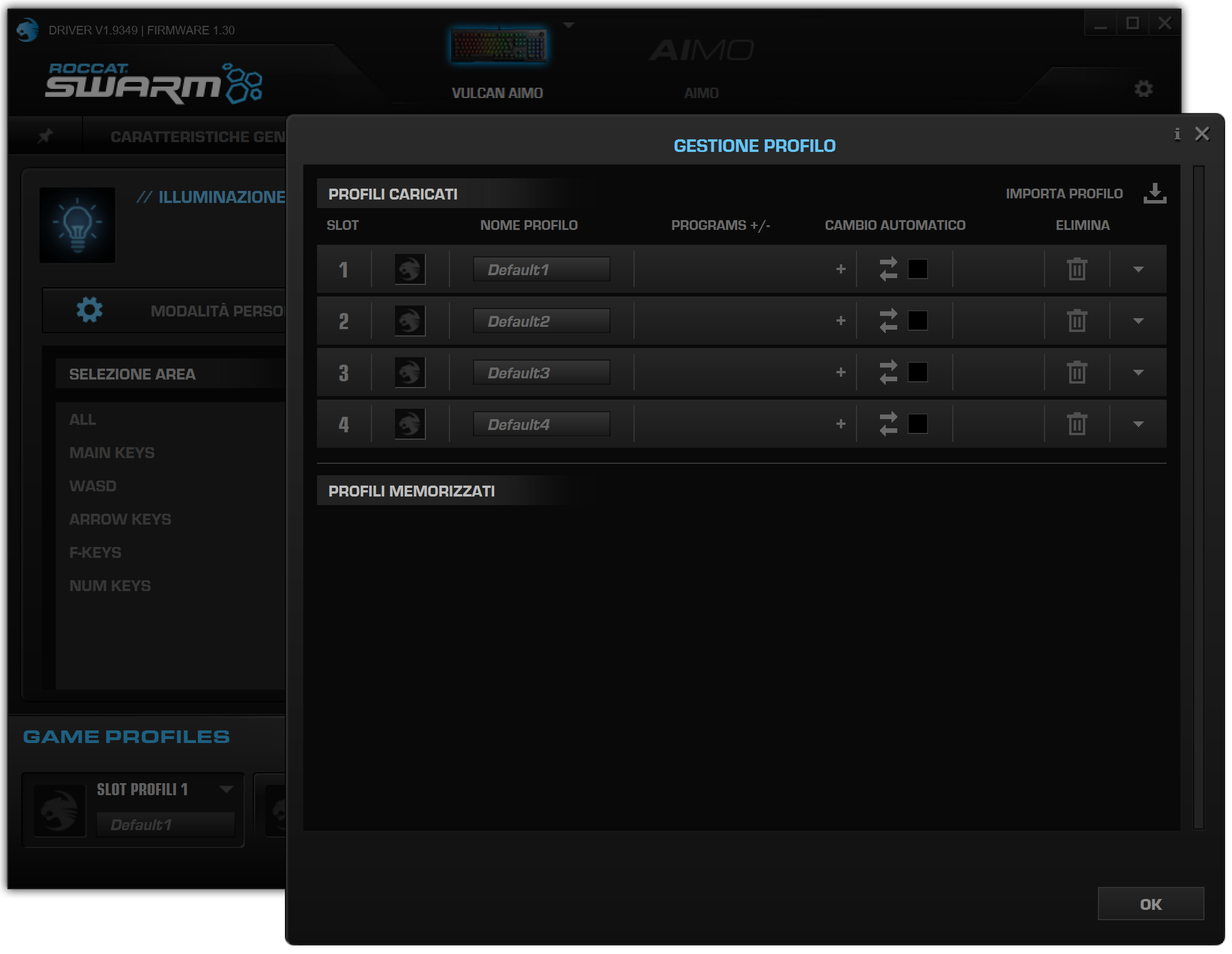The height and width of the screenshot is (954, 1232).
Task: Add a program to Default4 with plus
Action: tap(841, 424)
